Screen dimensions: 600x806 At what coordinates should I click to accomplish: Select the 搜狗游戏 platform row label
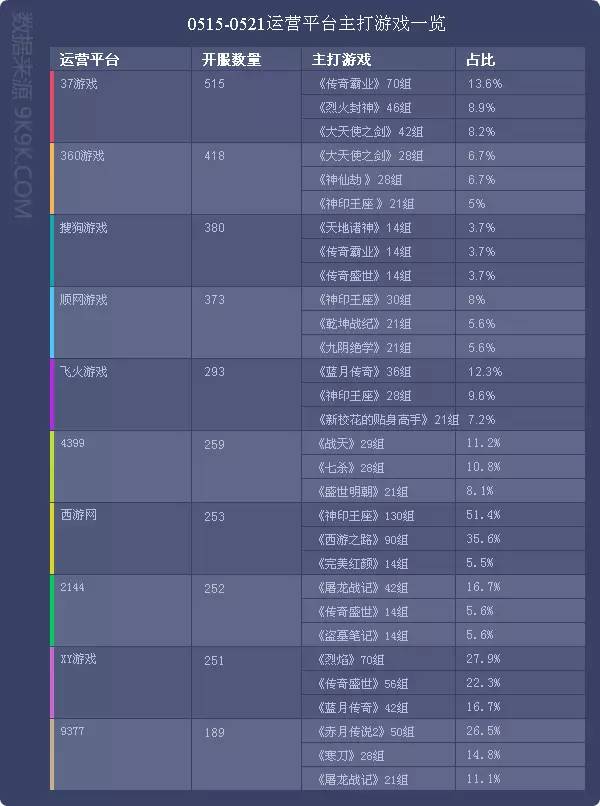pos(84,228)
